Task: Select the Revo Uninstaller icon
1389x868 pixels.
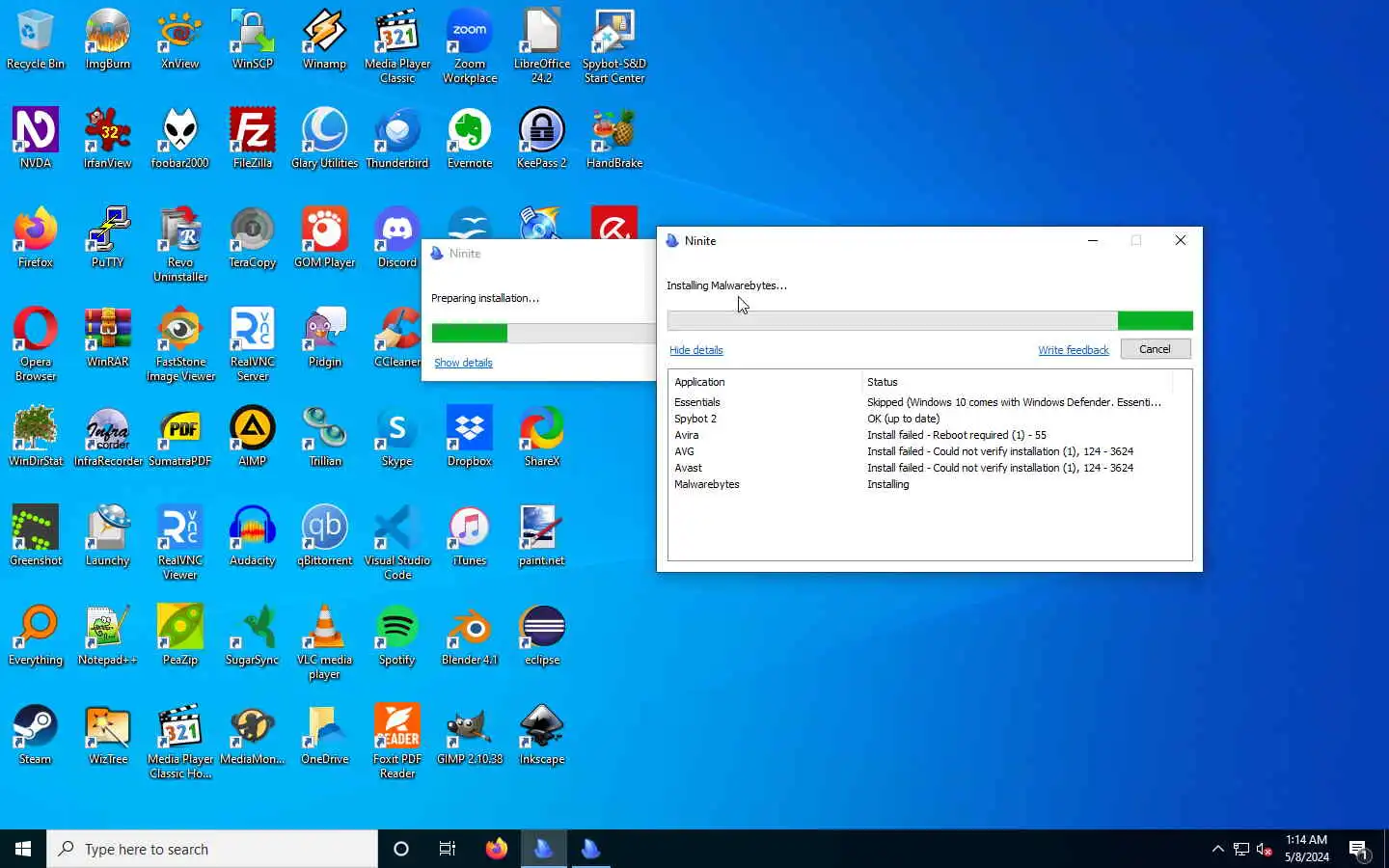Action: pyautogui.click(x=179, y=245)
